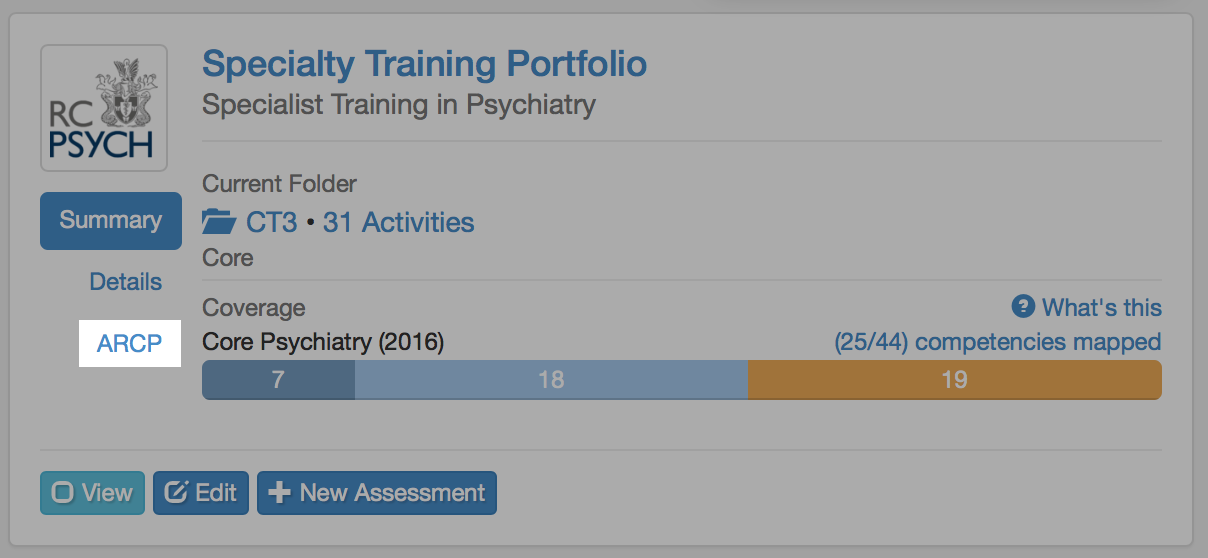Select the ARCP tab
Image resolution: width=1208 pixels, height=558 pixels.
point(129,344)
